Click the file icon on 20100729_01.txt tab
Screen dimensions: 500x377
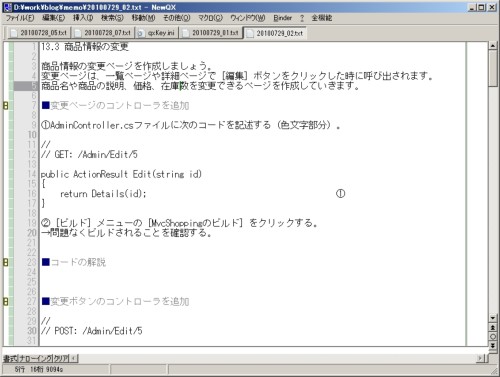pos(185,33)
